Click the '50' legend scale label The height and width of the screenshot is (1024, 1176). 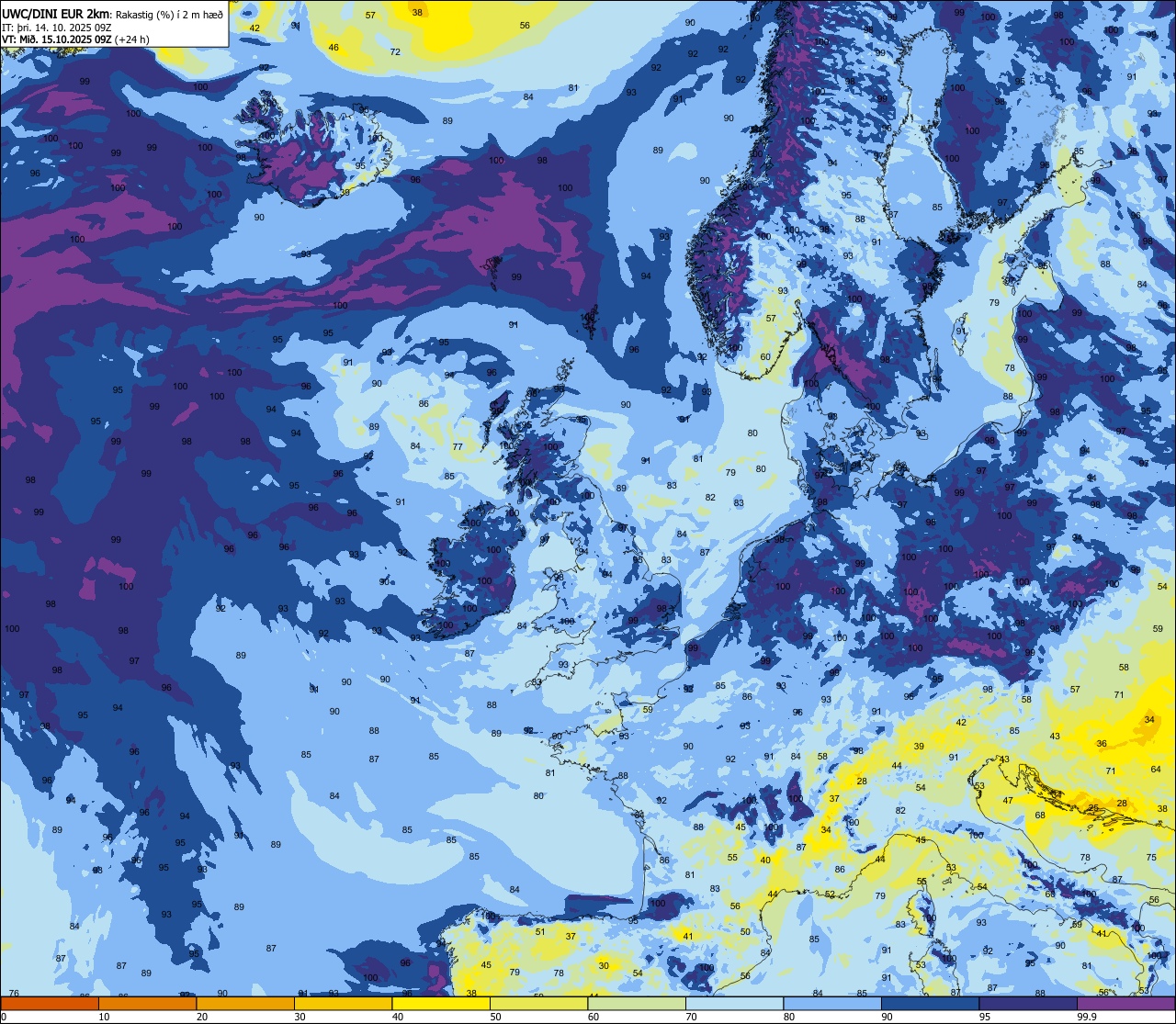tap(495, 1017)
